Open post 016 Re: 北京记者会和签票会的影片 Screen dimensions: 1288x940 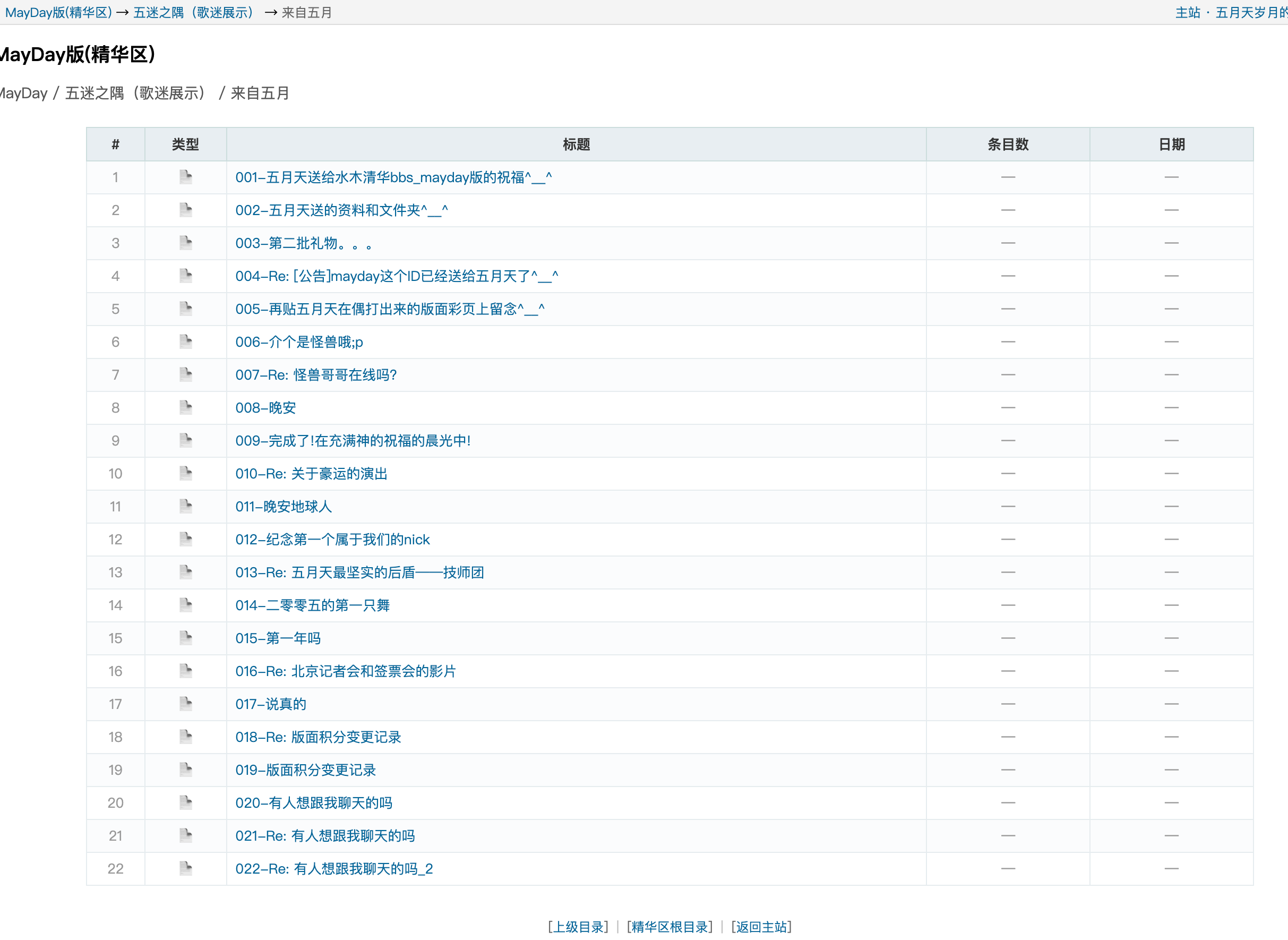coord(346,671)
